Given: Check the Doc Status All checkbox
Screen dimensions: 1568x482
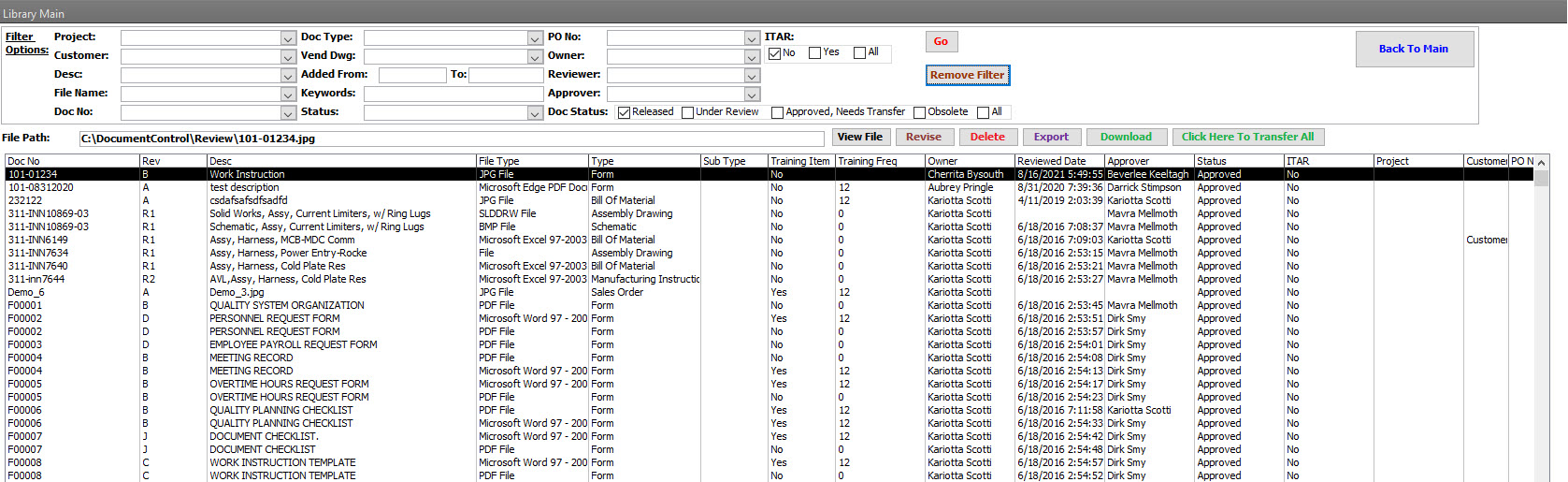Looking at the screenshot, I should [x=983, y=112].
